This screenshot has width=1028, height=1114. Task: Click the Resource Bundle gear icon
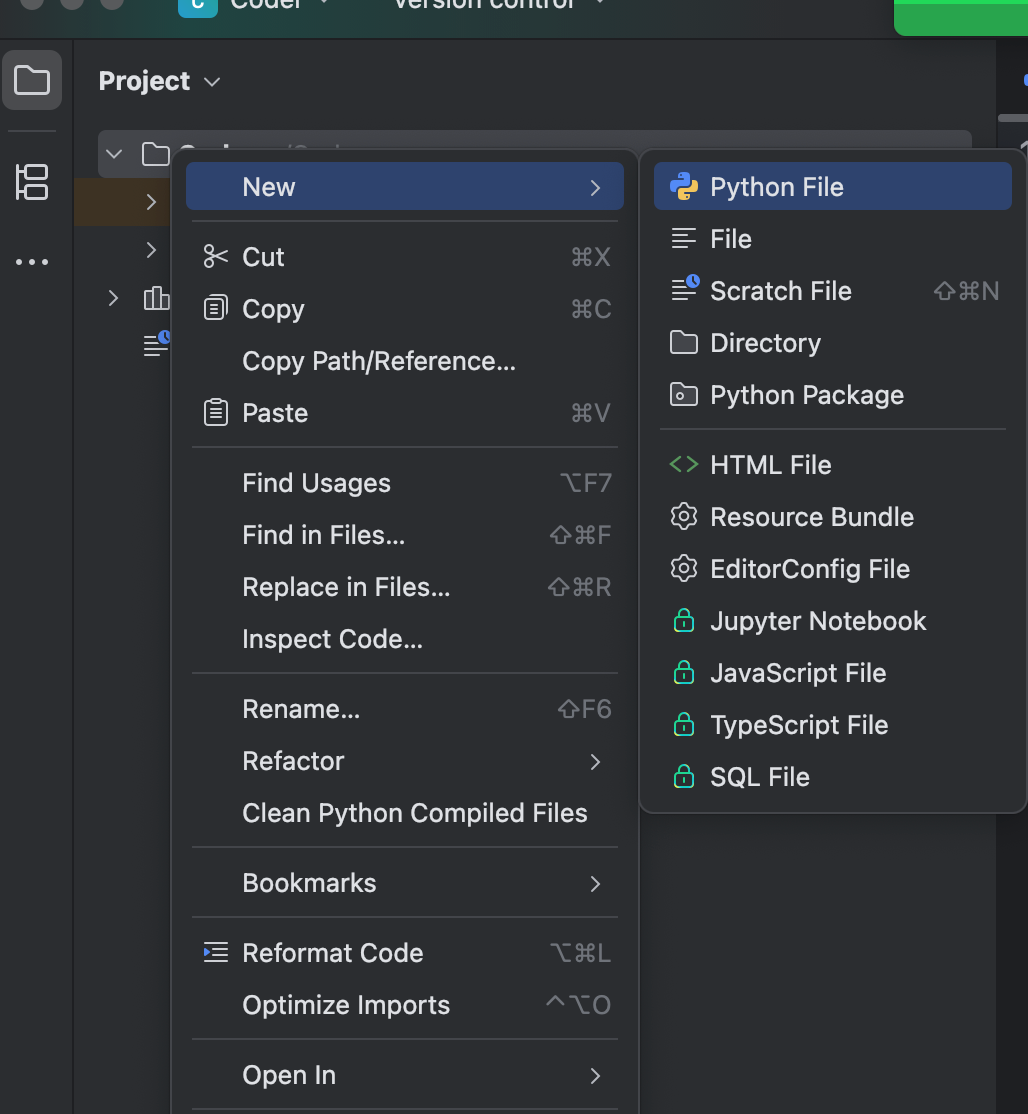point(683,517)
